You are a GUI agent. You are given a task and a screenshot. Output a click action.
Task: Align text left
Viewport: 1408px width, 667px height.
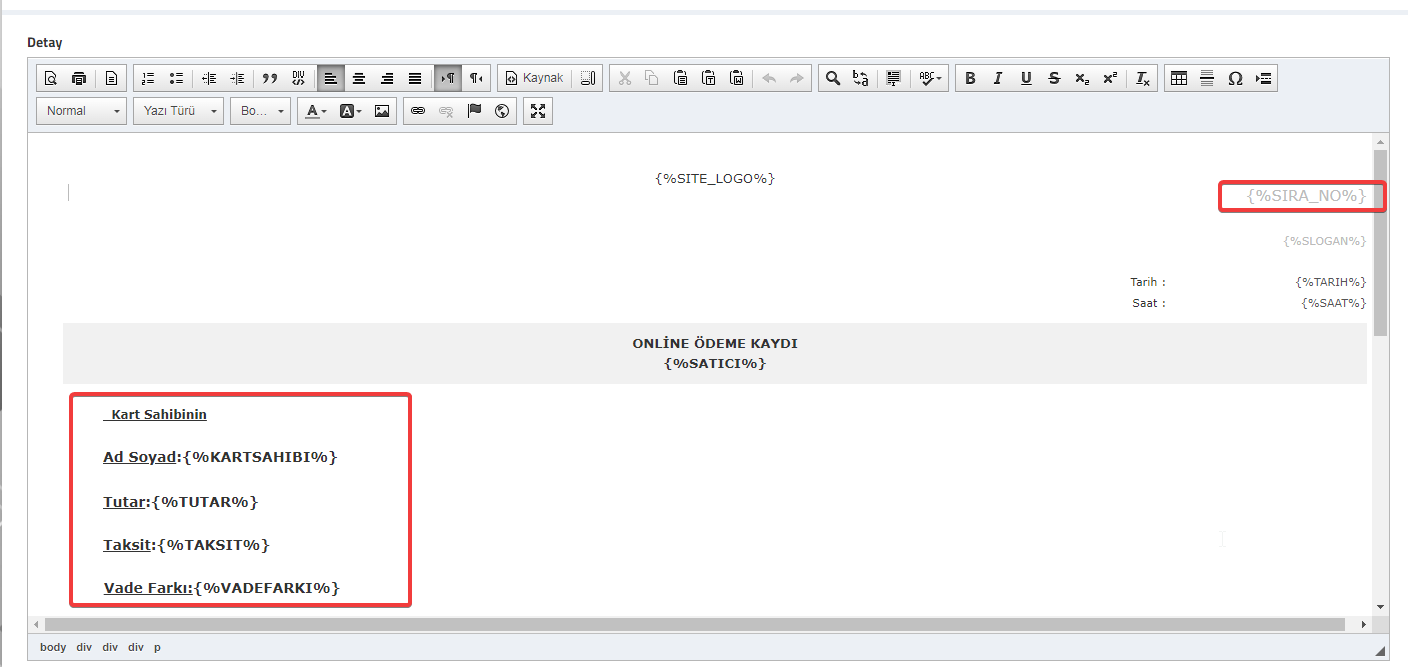click(x=331, y=78)
